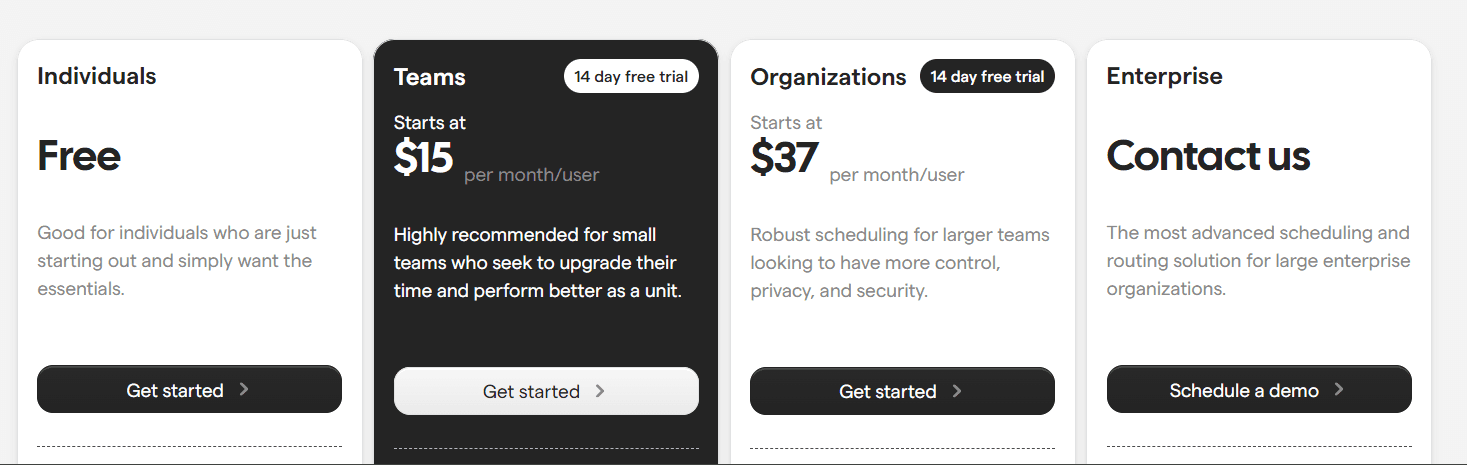Screen dimensions: 1467x465
Task: Start the Teams plan with Get started
Action: click(545, 391)
